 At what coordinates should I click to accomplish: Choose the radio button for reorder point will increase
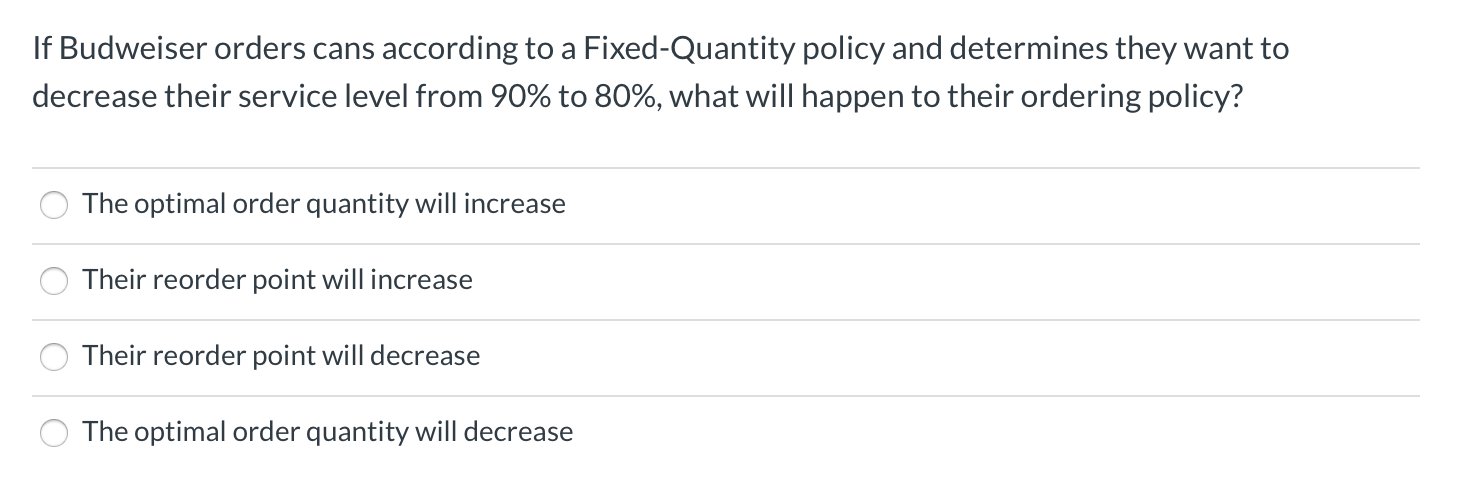click(x=53, y=281)
